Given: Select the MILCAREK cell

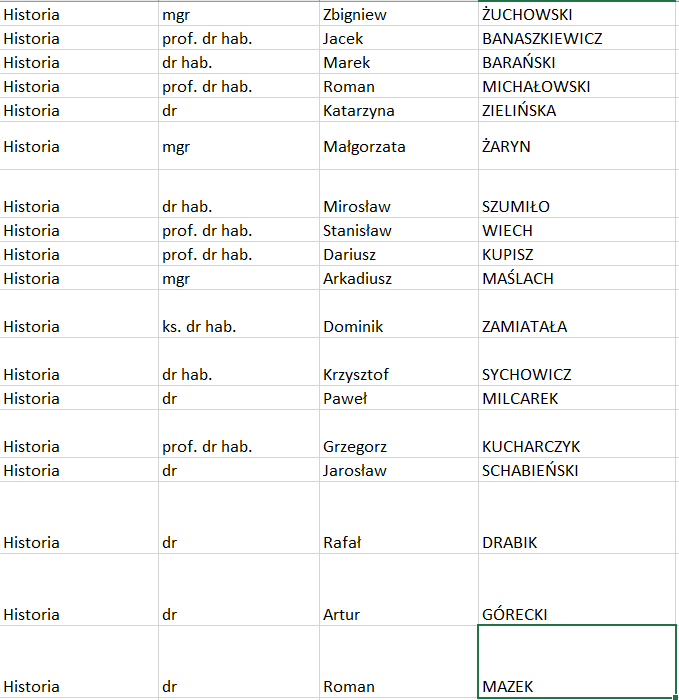Looking at the screenshot, I should [x=520, y=399].
